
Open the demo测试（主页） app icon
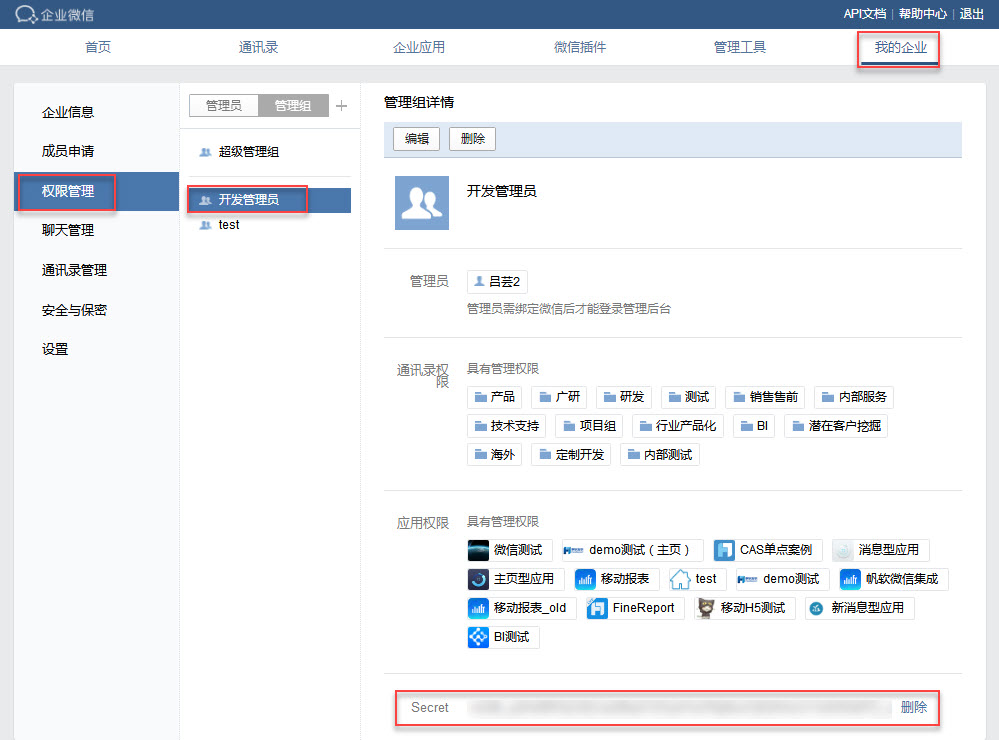pyautogui.click(x=573, y=550)
